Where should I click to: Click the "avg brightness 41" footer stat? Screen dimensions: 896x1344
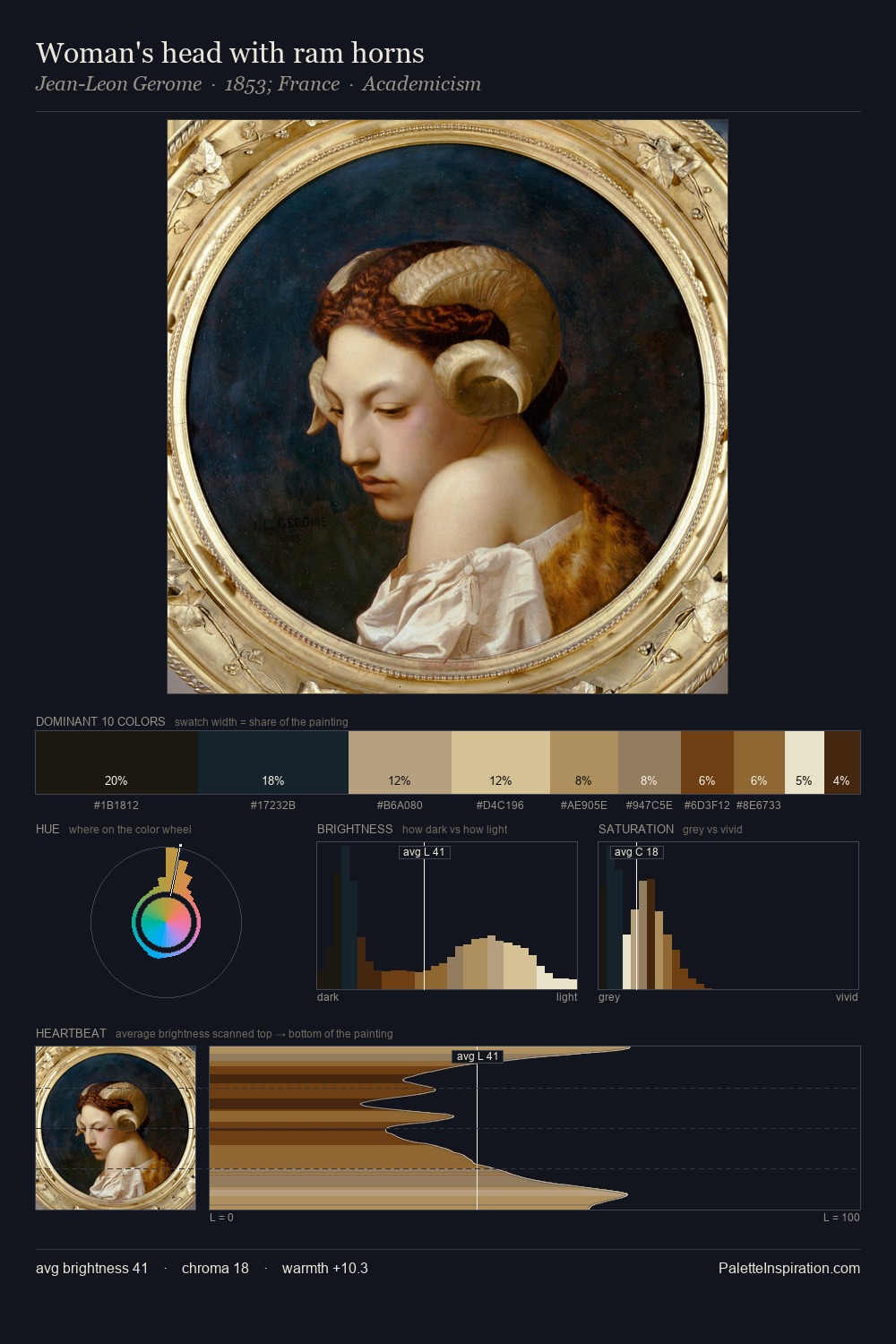pos(91,1269)
